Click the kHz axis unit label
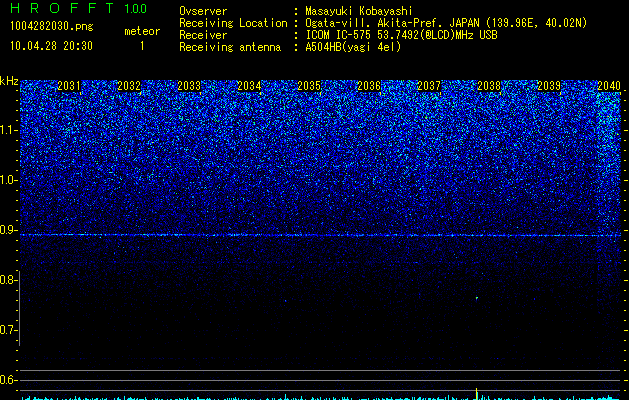 pyautogui.click(x=9, y=81)
